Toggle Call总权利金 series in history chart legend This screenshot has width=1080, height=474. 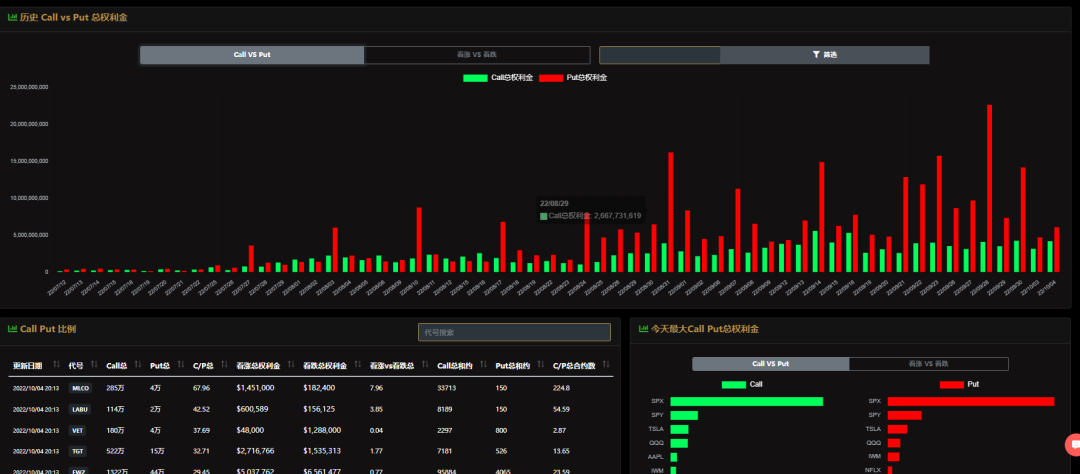(x=499, y=78)
